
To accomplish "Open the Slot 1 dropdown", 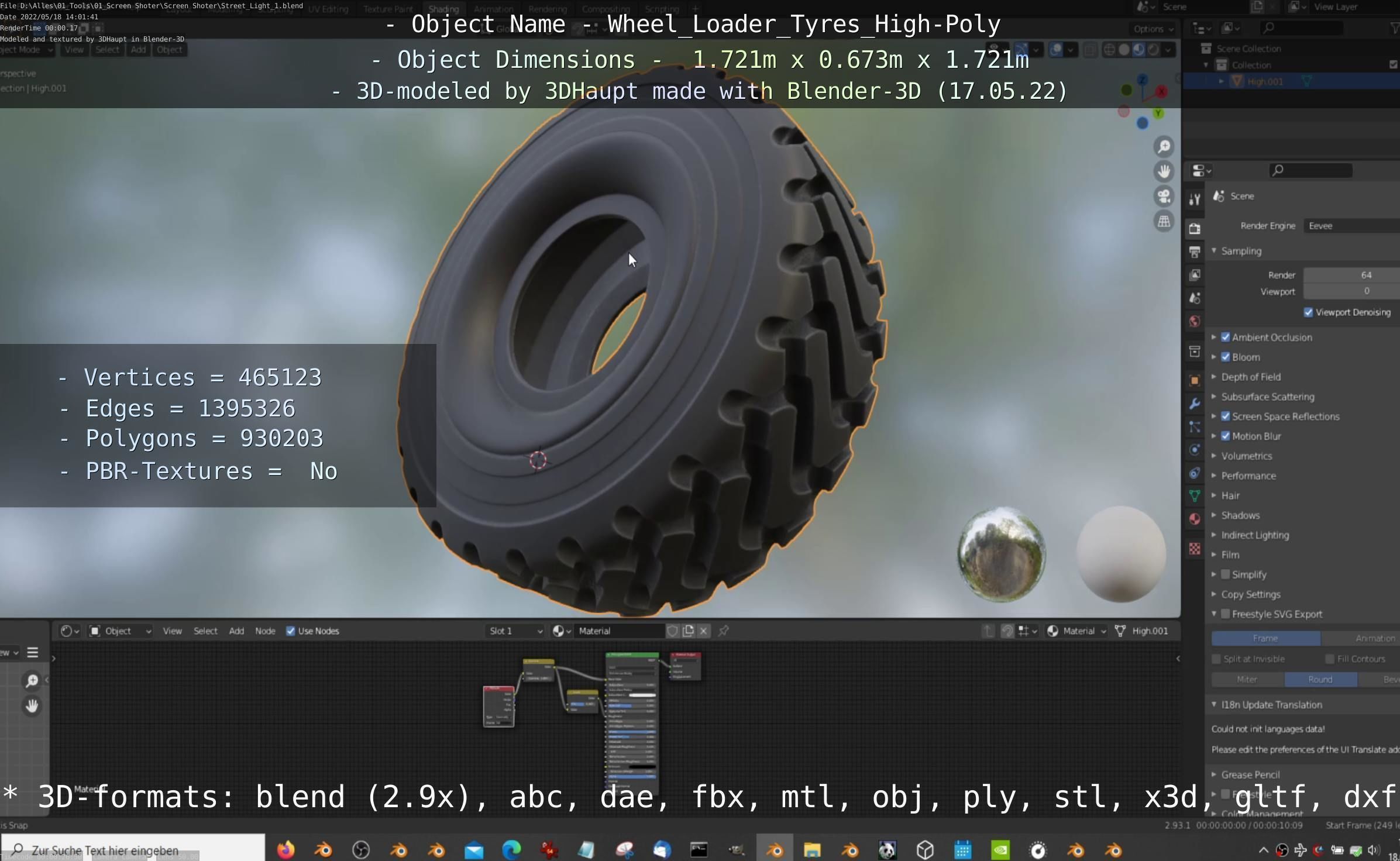I will coord(515,631).
